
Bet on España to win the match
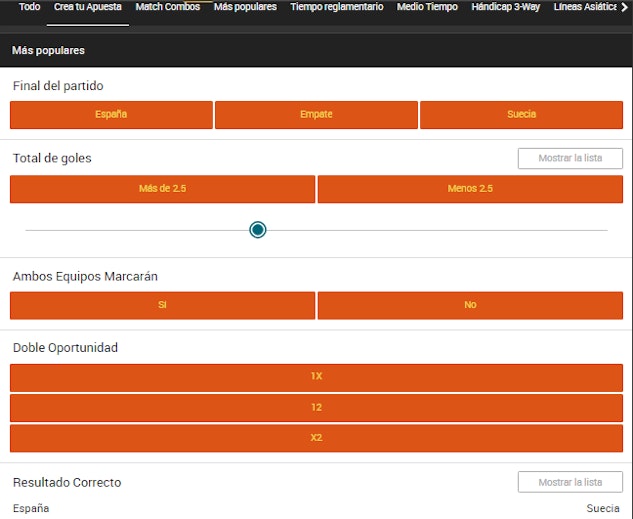[x=111, y=115]
